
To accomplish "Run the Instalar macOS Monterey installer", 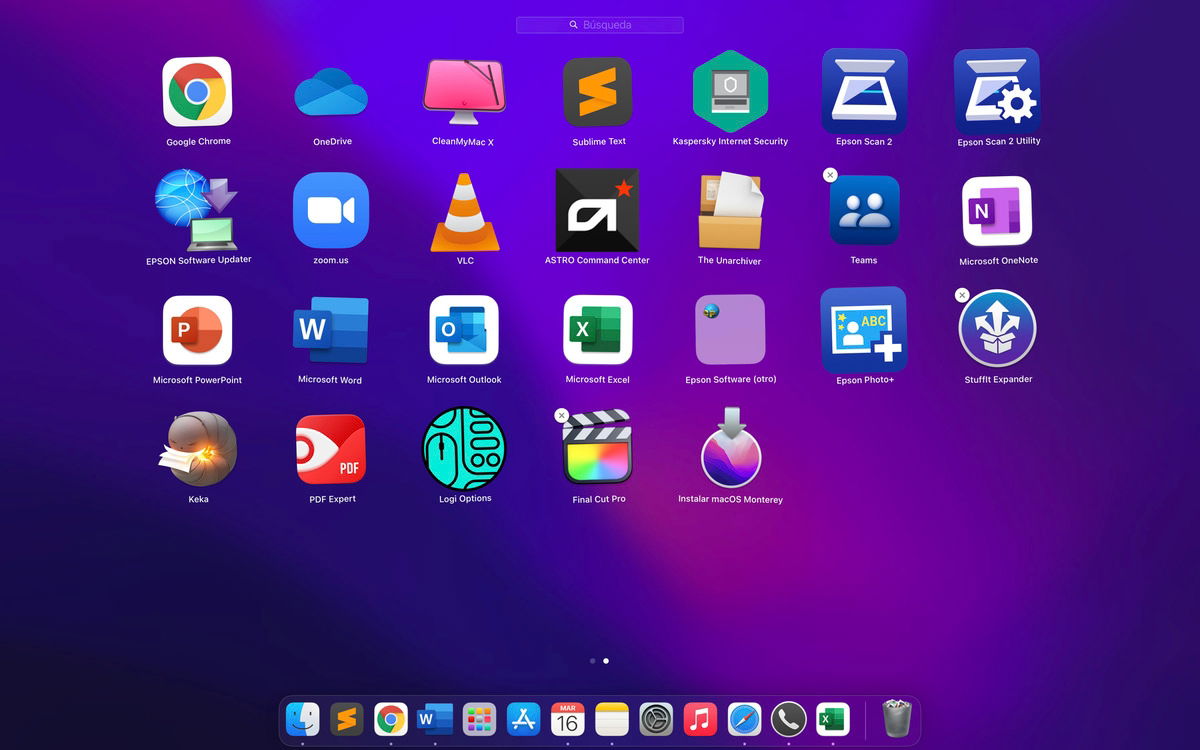I will pyautogui.click(x=730, y=450).
